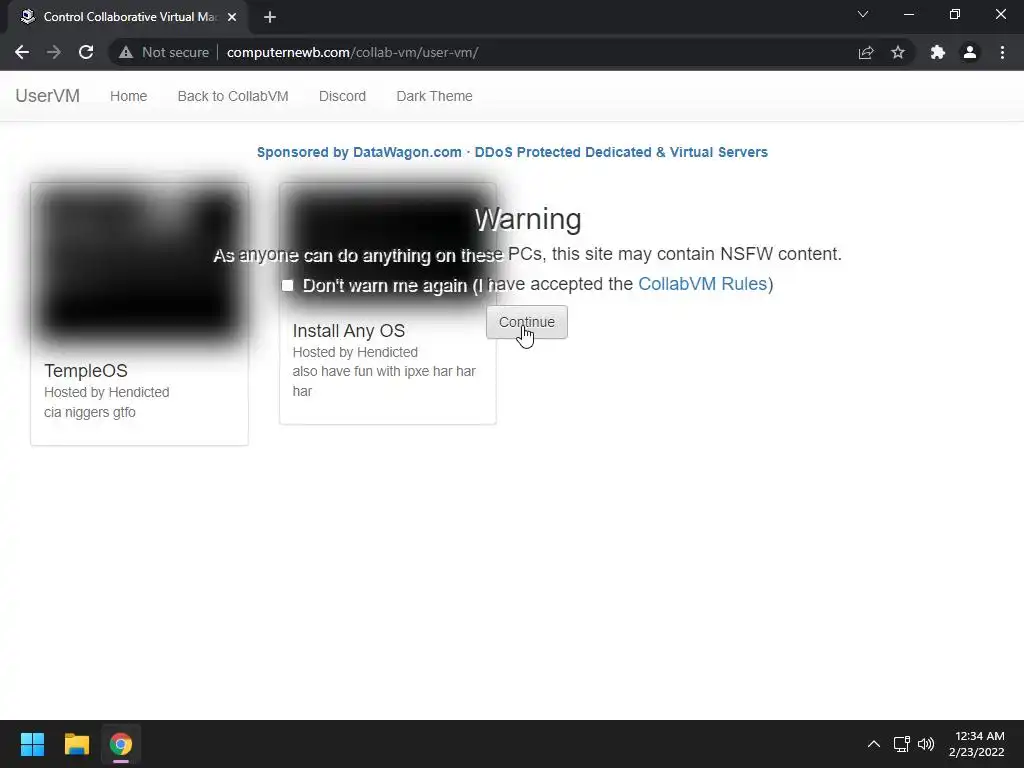Bookmark this page with the star icon
The height and width of the screenshot is (768, 1024).
click(x=898, y=52)
